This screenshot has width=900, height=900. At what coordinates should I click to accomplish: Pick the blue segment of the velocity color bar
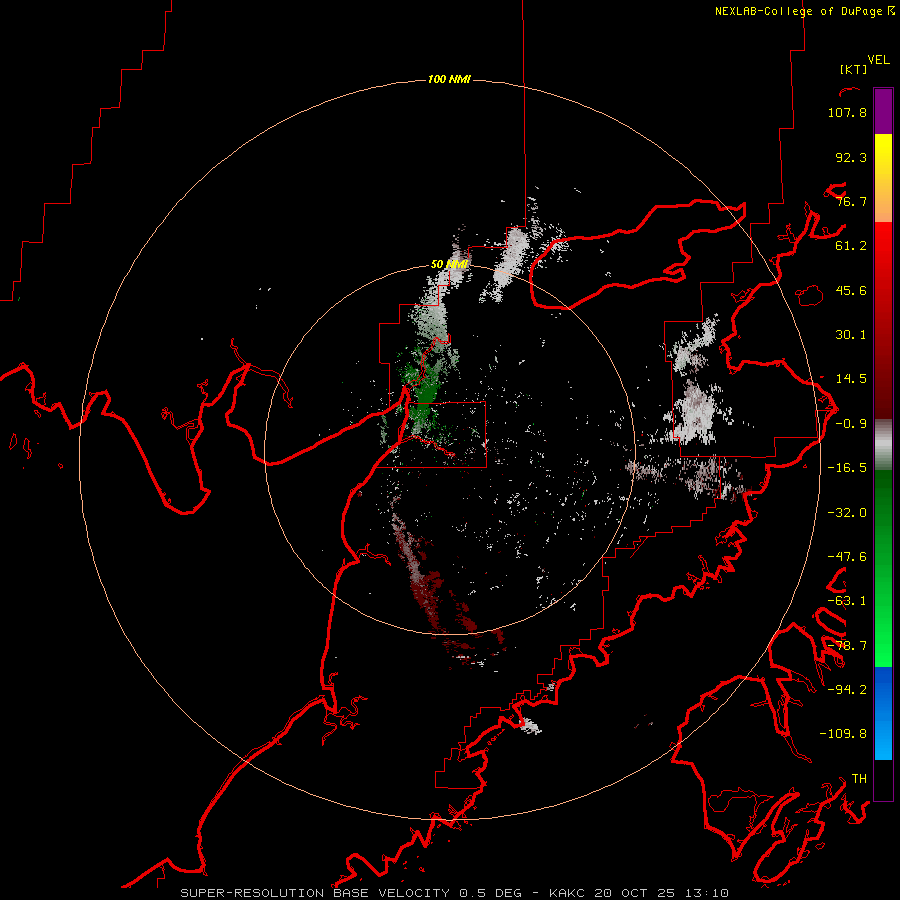pyautogui.click(x=883, y=713)
